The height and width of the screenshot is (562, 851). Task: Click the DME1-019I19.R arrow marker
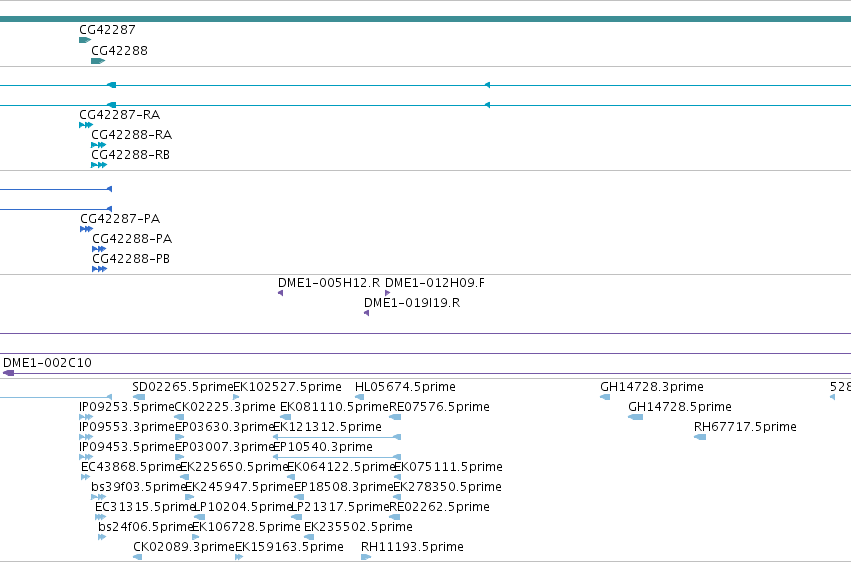click(366, 313)
